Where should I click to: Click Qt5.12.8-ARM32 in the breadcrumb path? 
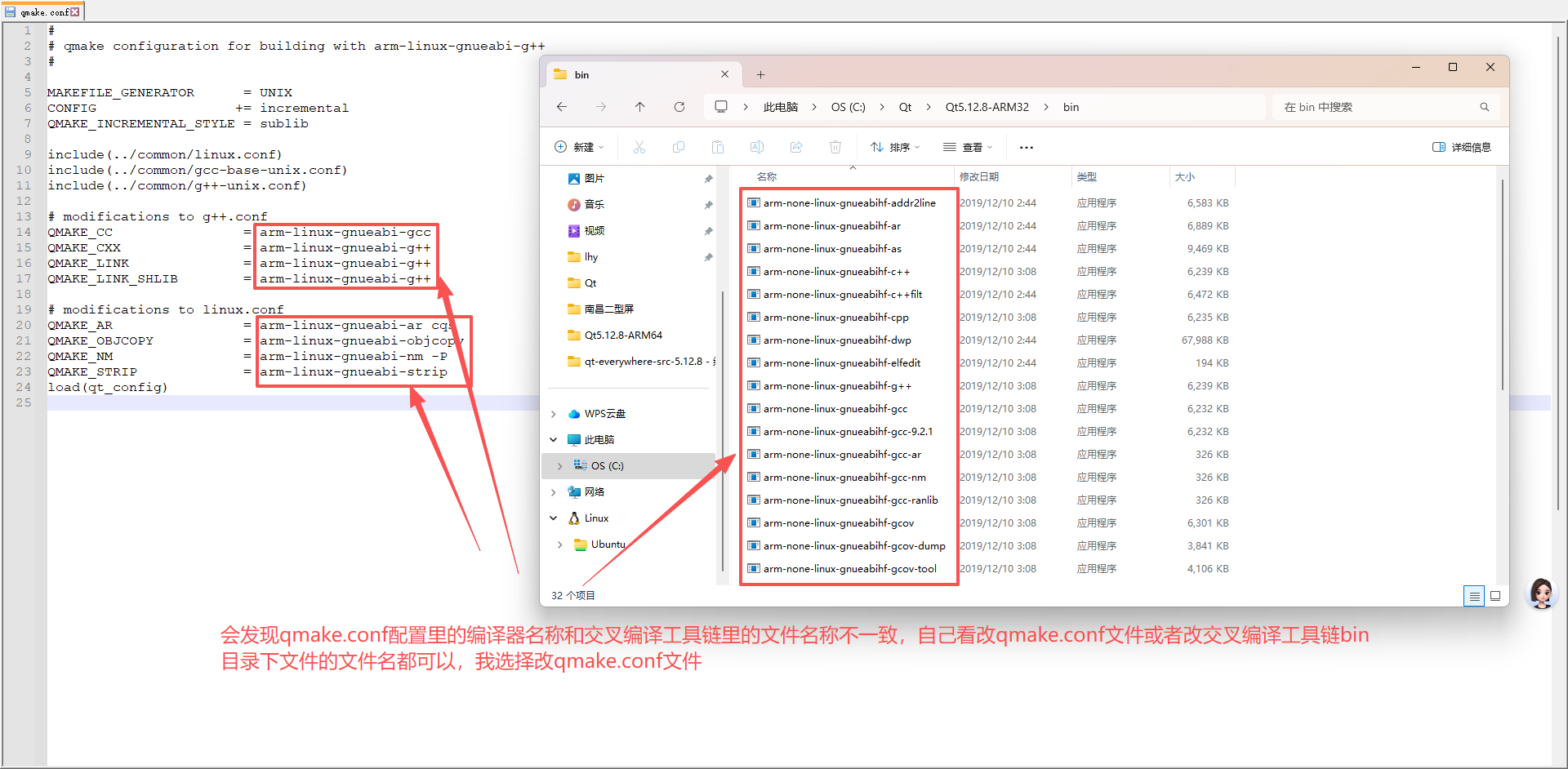[987, 106]
